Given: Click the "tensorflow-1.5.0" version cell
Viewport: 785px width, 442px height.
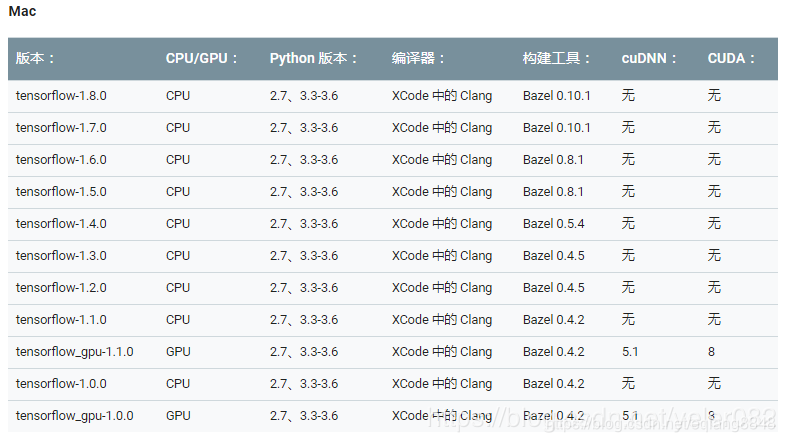Looking at the screenshot, I should click(x=61, y=192).
